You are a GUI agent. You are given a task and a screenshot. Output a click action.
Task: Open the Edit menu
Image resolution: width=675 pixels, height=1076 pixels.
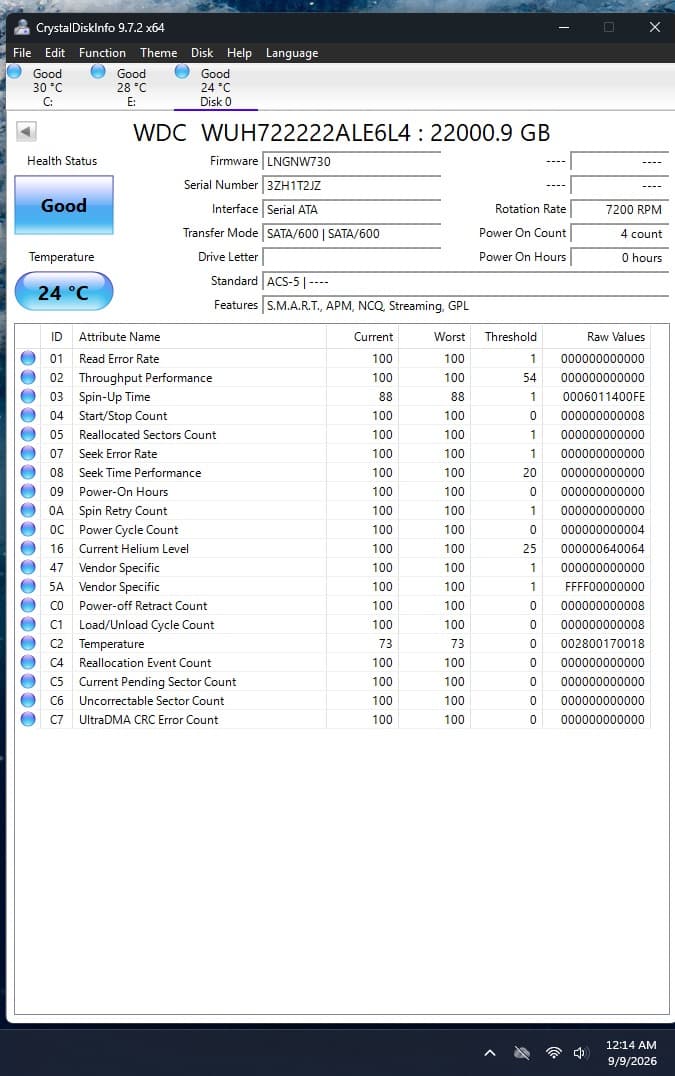[55, 53]
